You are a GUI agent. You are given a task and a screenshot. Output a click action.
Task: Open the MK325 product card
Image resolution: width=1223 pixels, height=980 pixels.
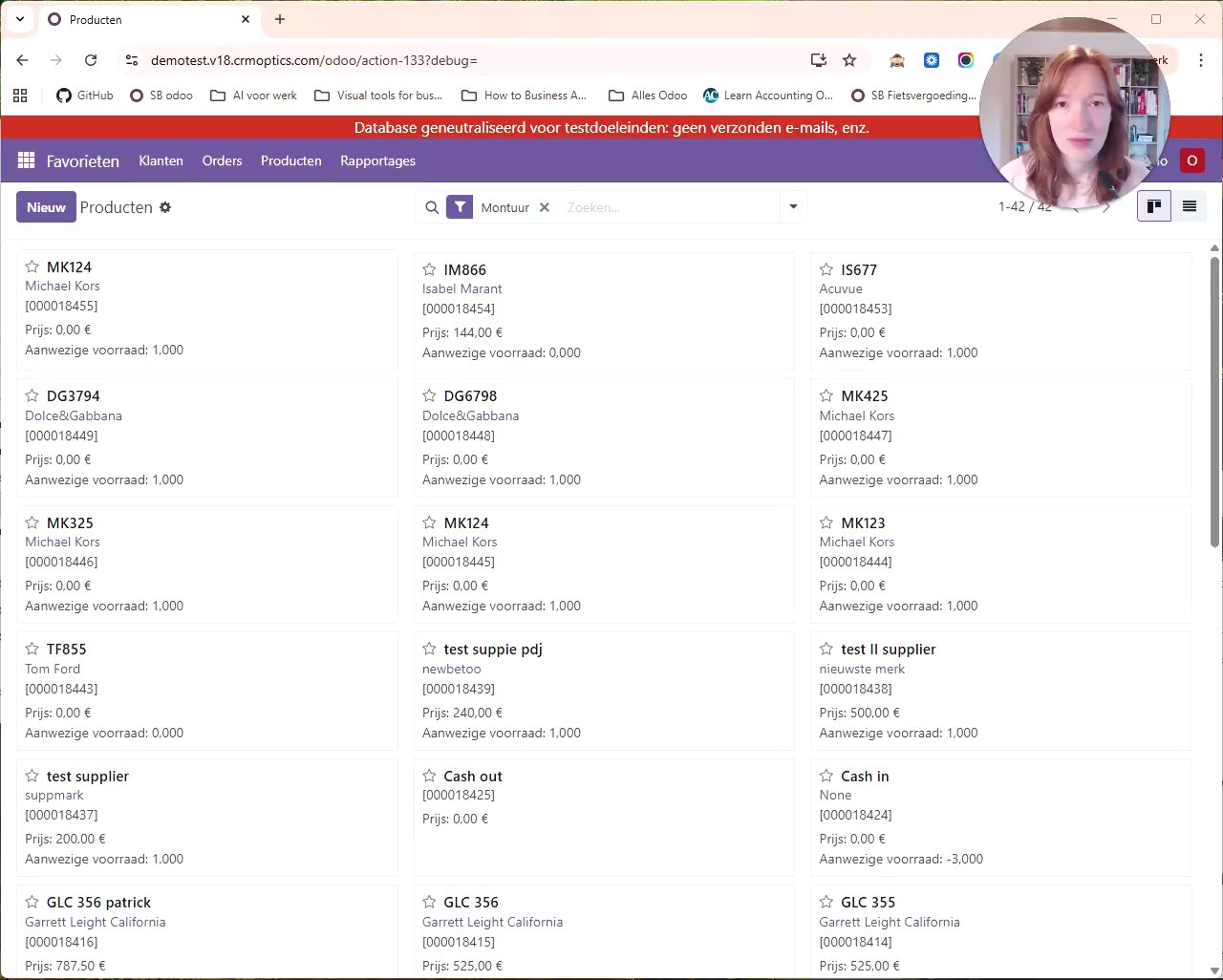pyautogui.click(x=206, y=564)
